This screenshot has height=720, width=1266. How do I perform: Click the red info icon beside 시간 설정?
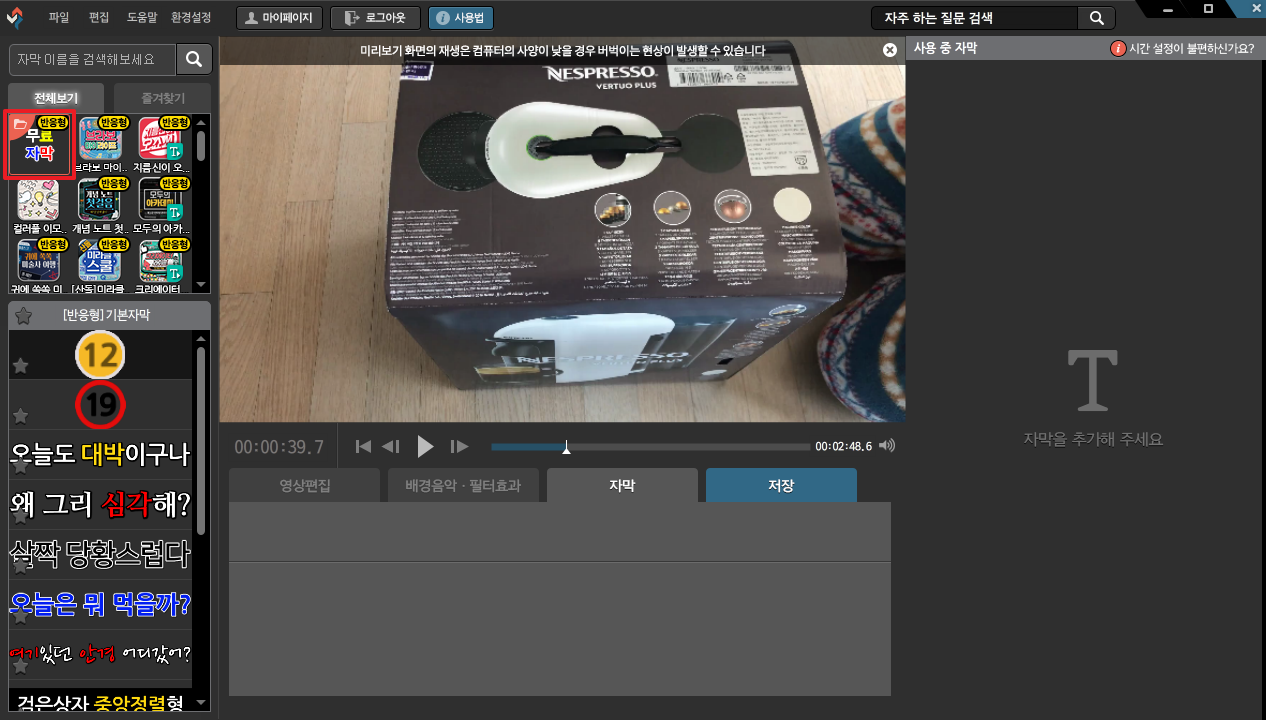coord(1118,48)
